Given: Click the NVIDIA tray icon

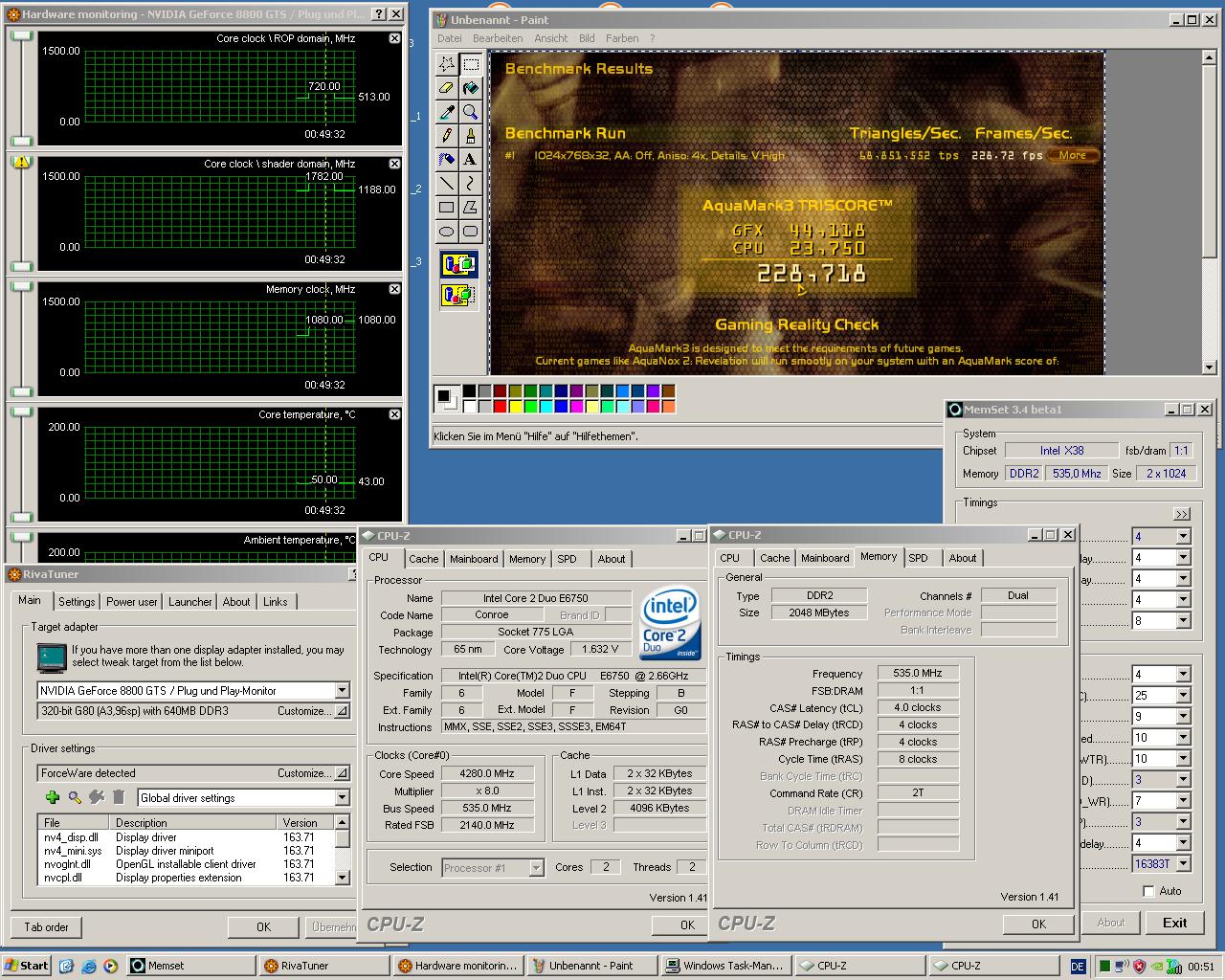Looking at the screenshot, I should pyautogui.click(x=1157, y=967).
